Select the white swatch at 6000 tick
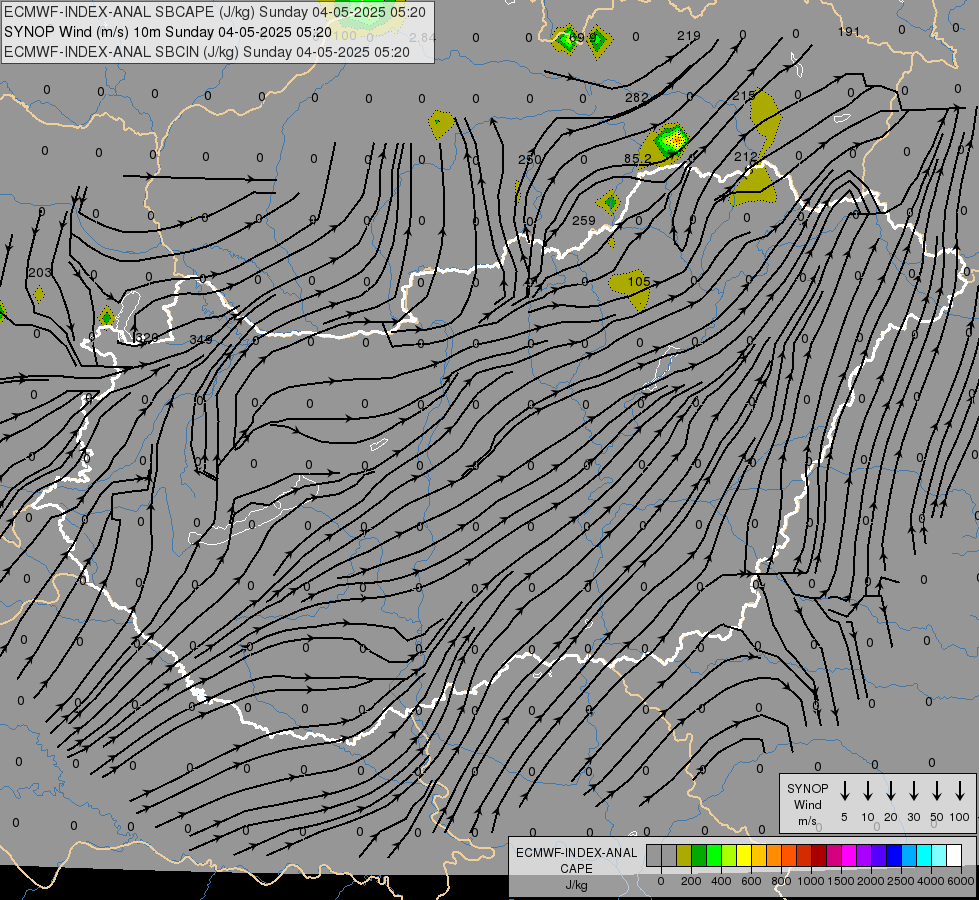The height and width of the screenshot is (900, 979). tap(953, 855)
